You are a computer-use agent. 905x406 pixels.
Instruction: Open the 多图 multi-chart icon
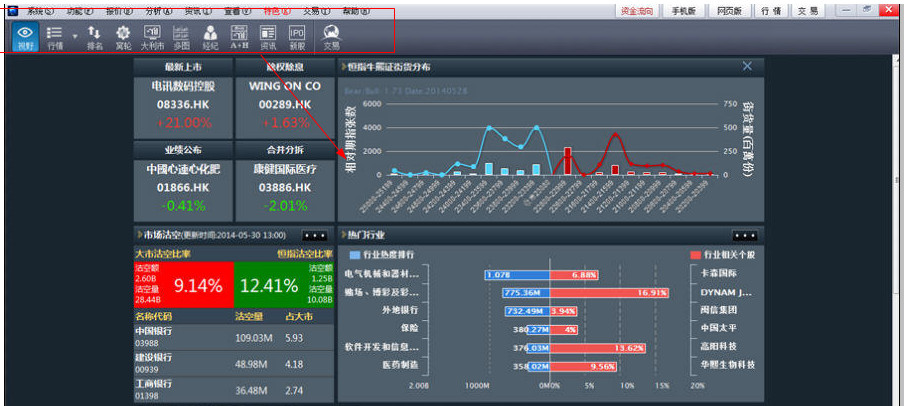pyautogui.click(x=181, y=37)
